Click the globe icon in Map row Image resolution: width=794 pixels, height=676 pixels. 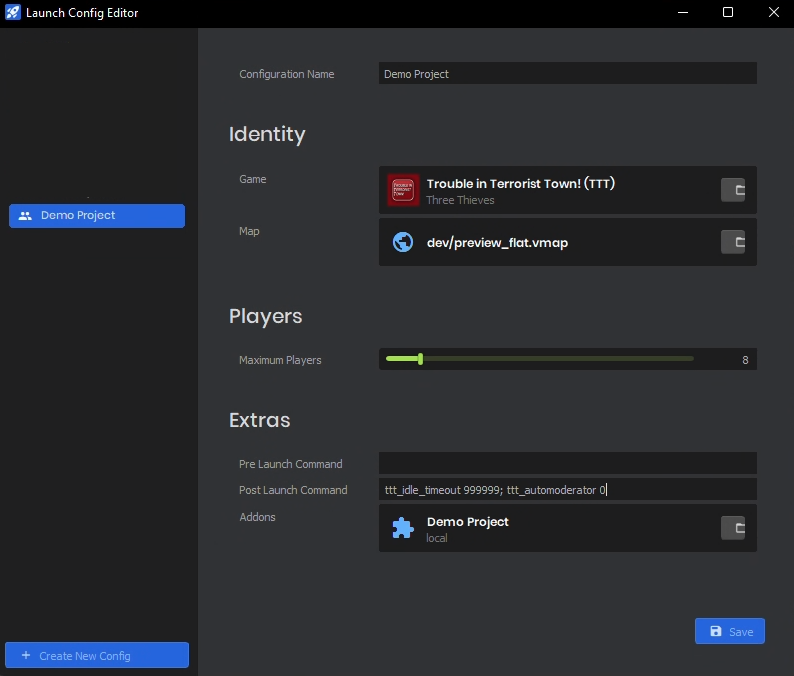click(x=403, y=242)
